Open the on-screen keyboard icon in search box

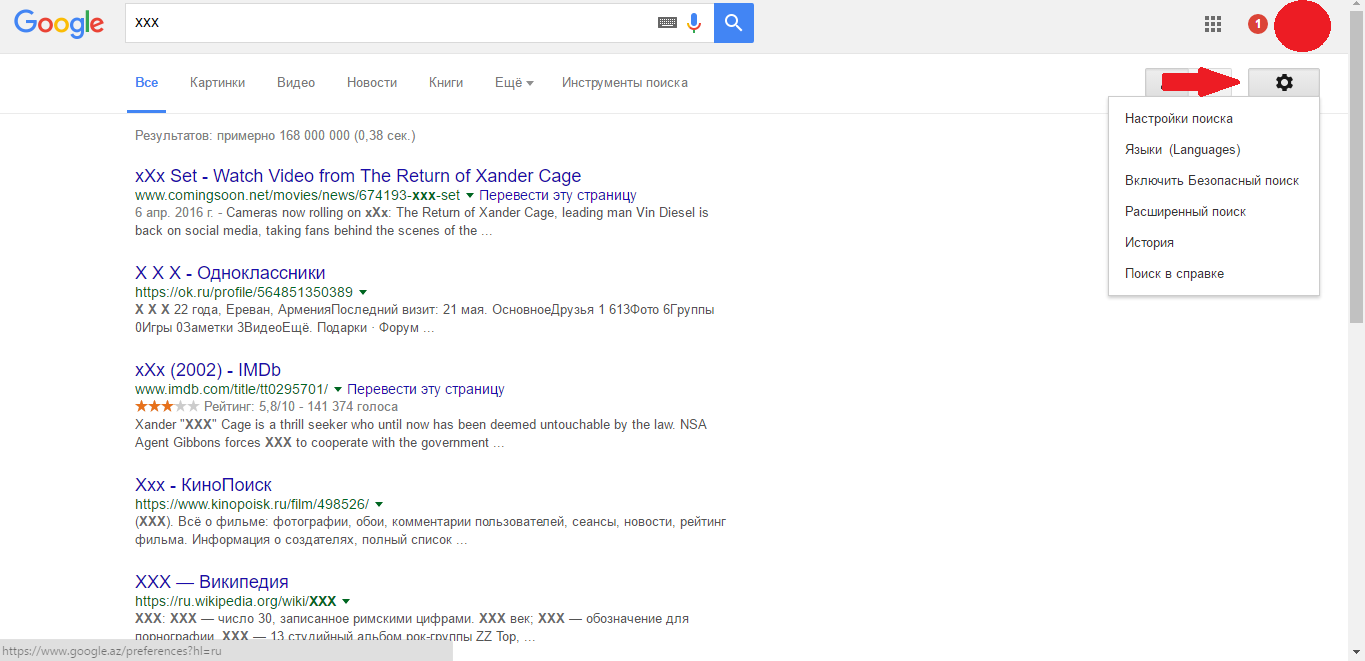click(667, 23)
